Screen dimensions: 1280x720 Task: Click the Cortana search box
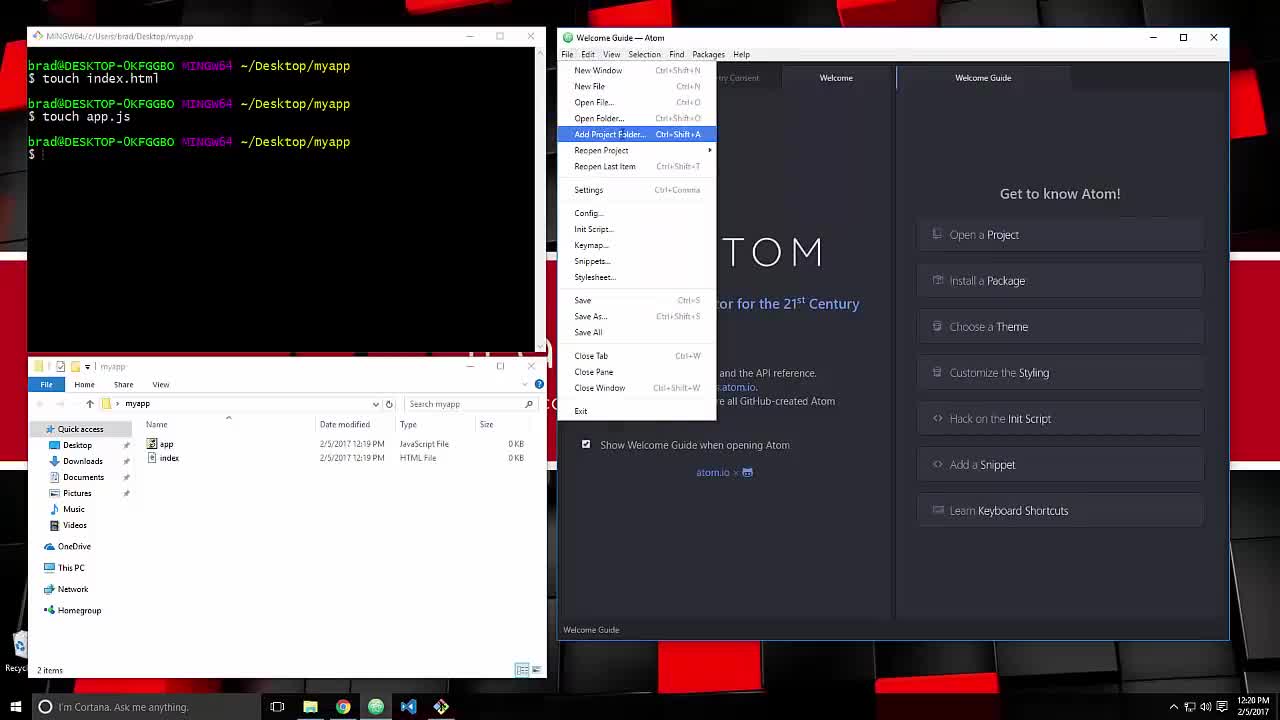point(144,707)
